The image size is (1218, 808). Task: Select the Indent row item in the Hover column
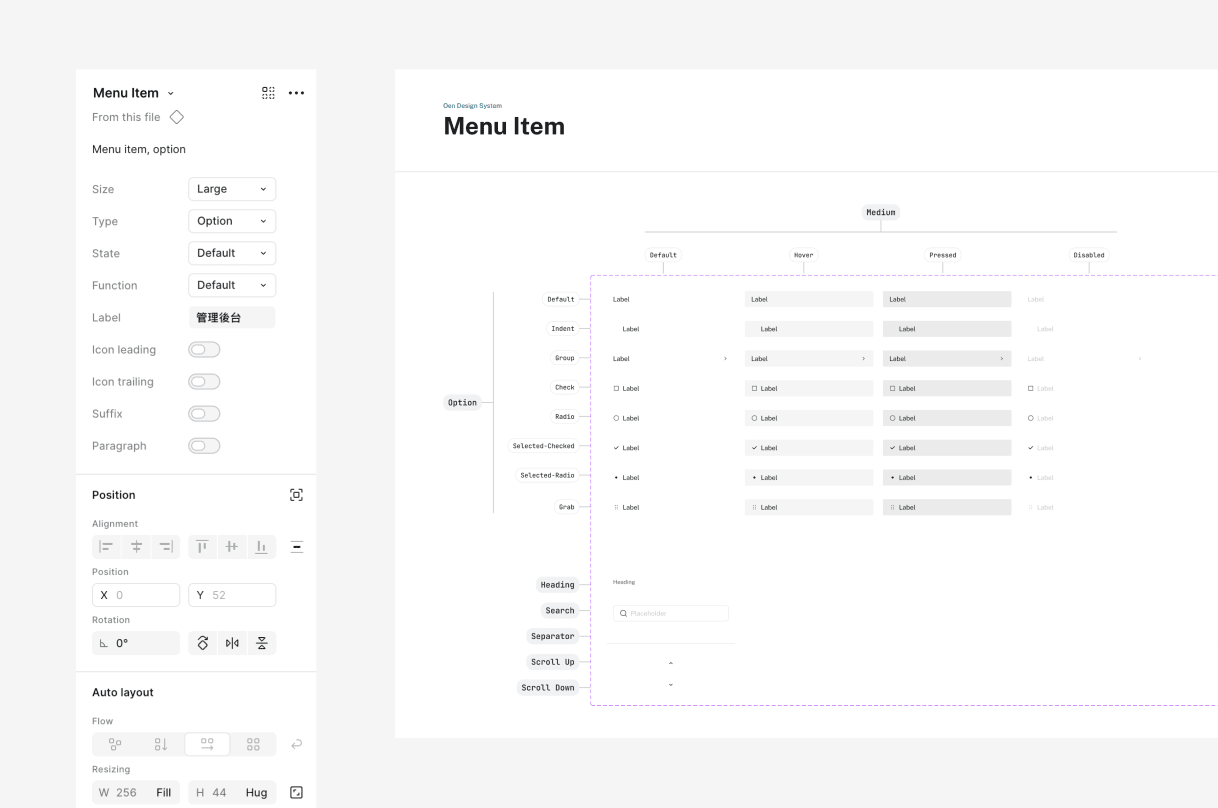tap(809, 328)
